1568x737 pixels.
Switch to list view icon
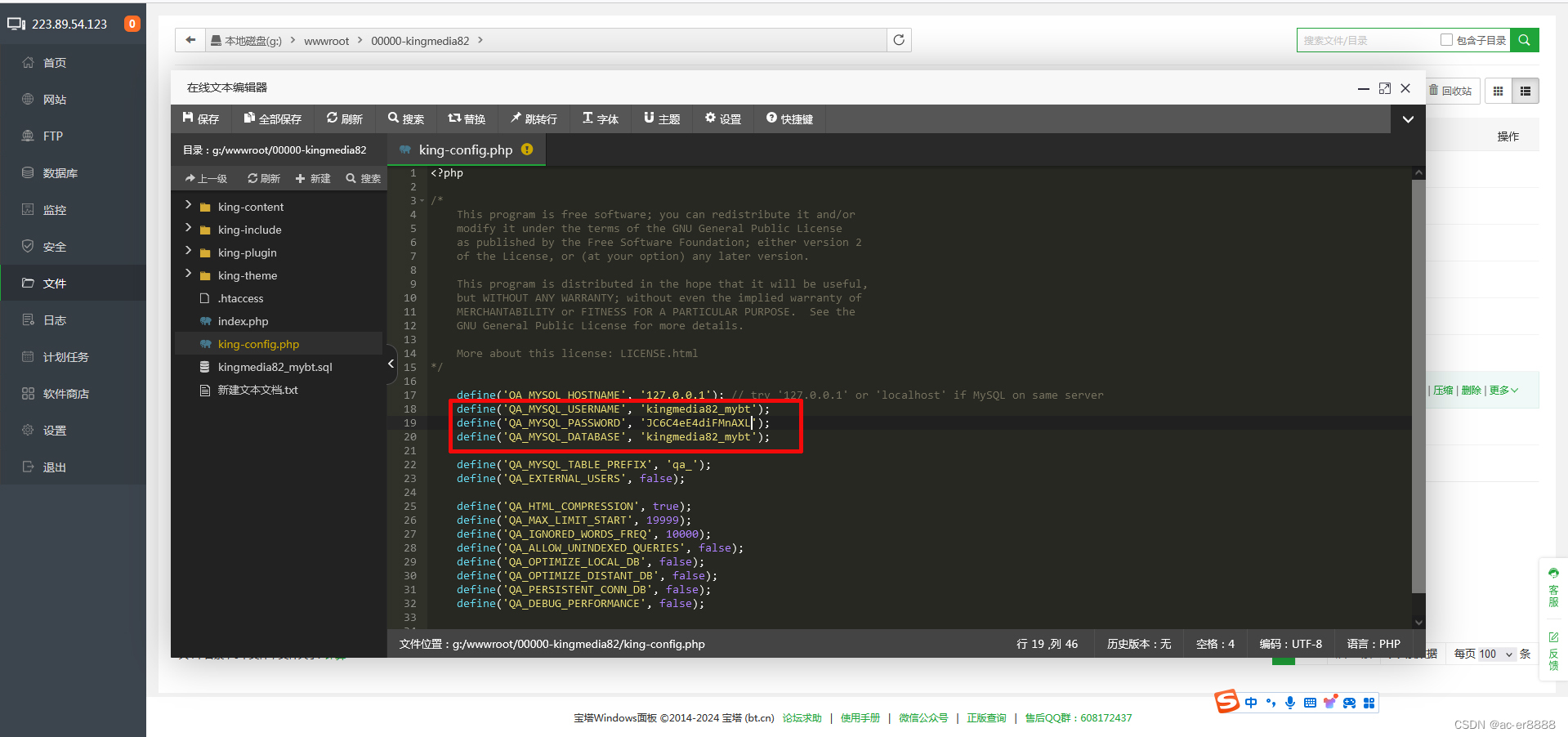(1526, 91)
